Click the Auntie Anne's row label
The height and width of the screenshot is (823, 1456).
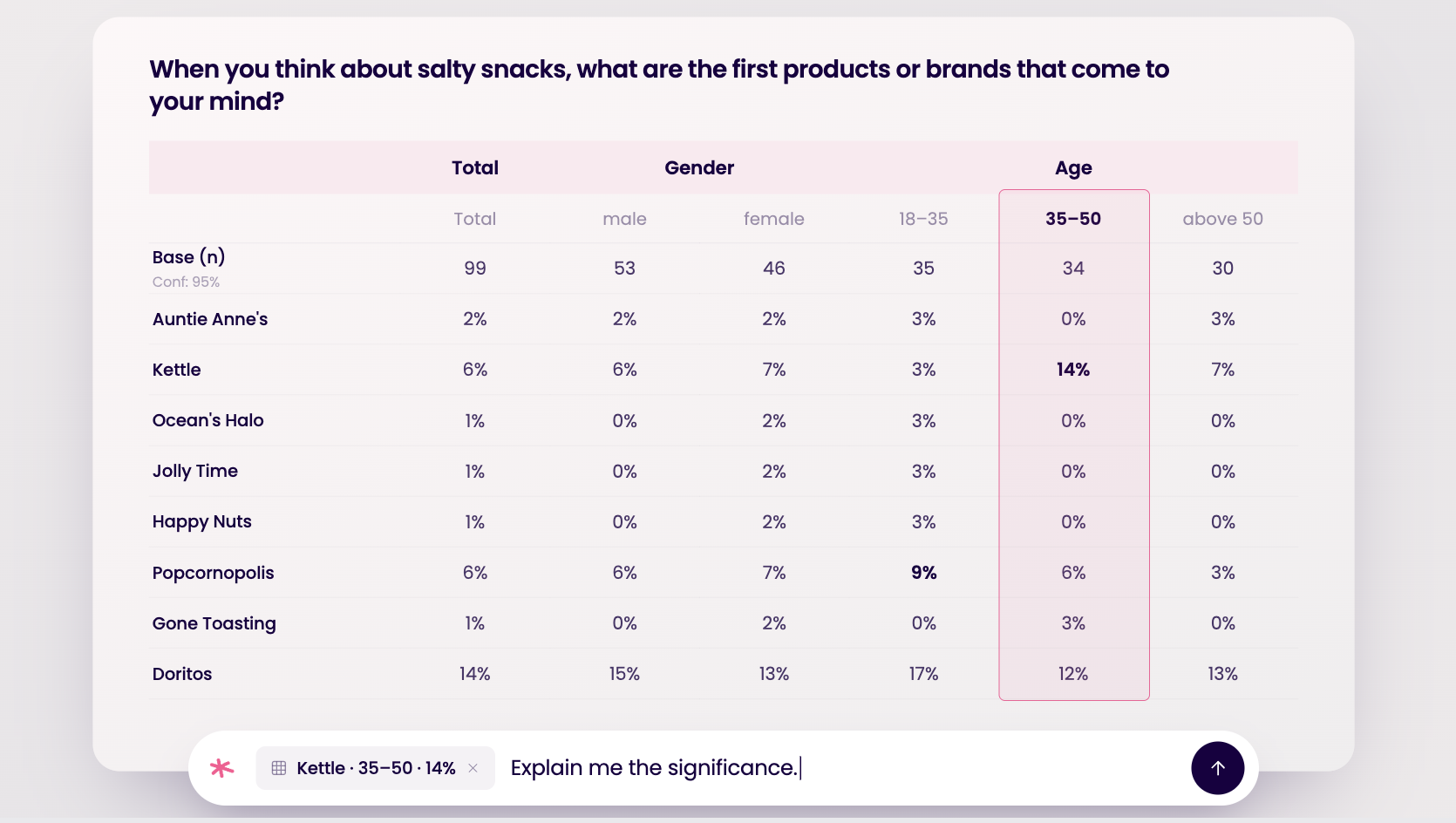pos(210,319)
